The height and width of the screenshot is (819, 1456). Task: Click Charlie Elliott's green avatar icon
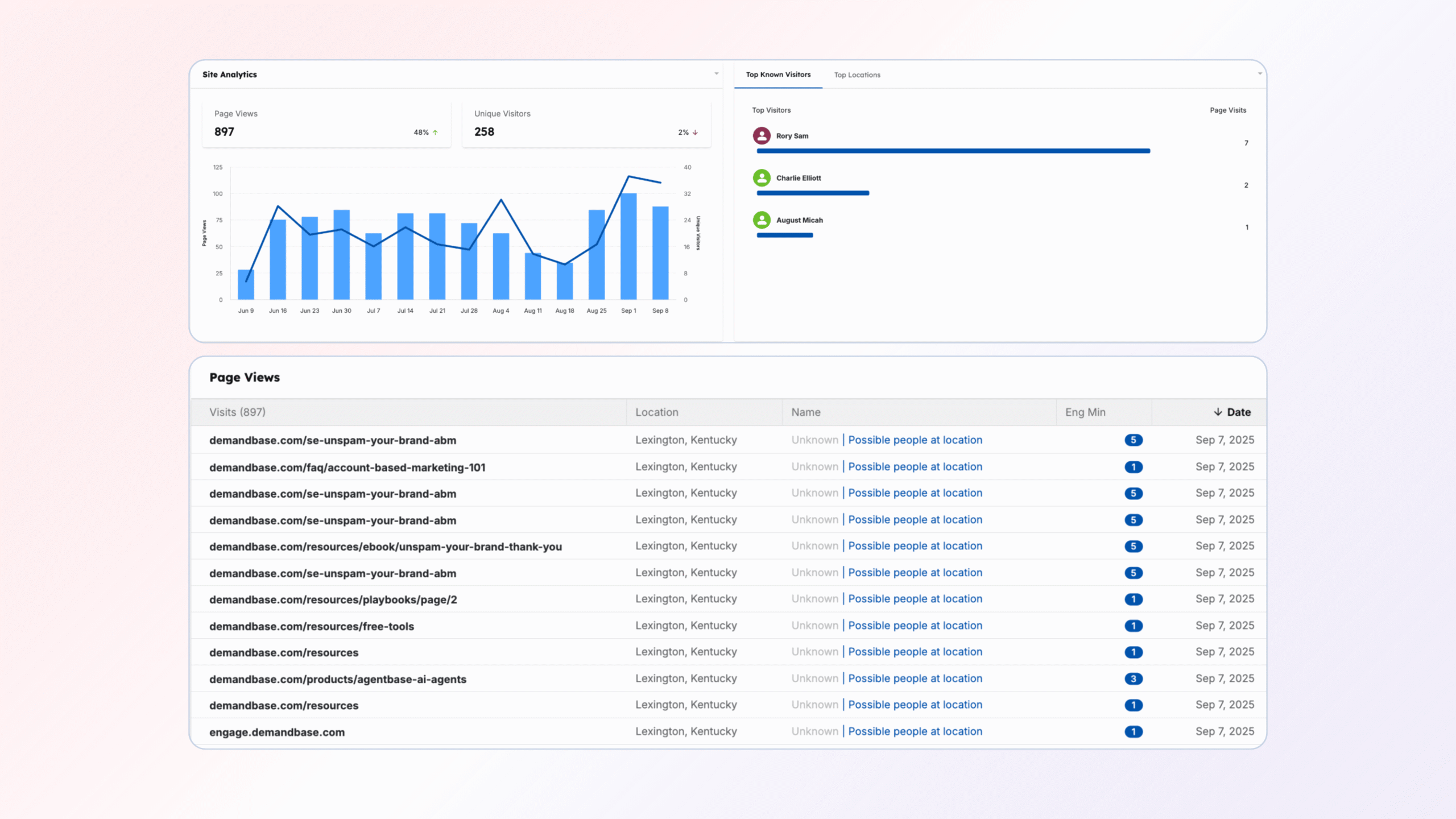[x=762, y=178]
